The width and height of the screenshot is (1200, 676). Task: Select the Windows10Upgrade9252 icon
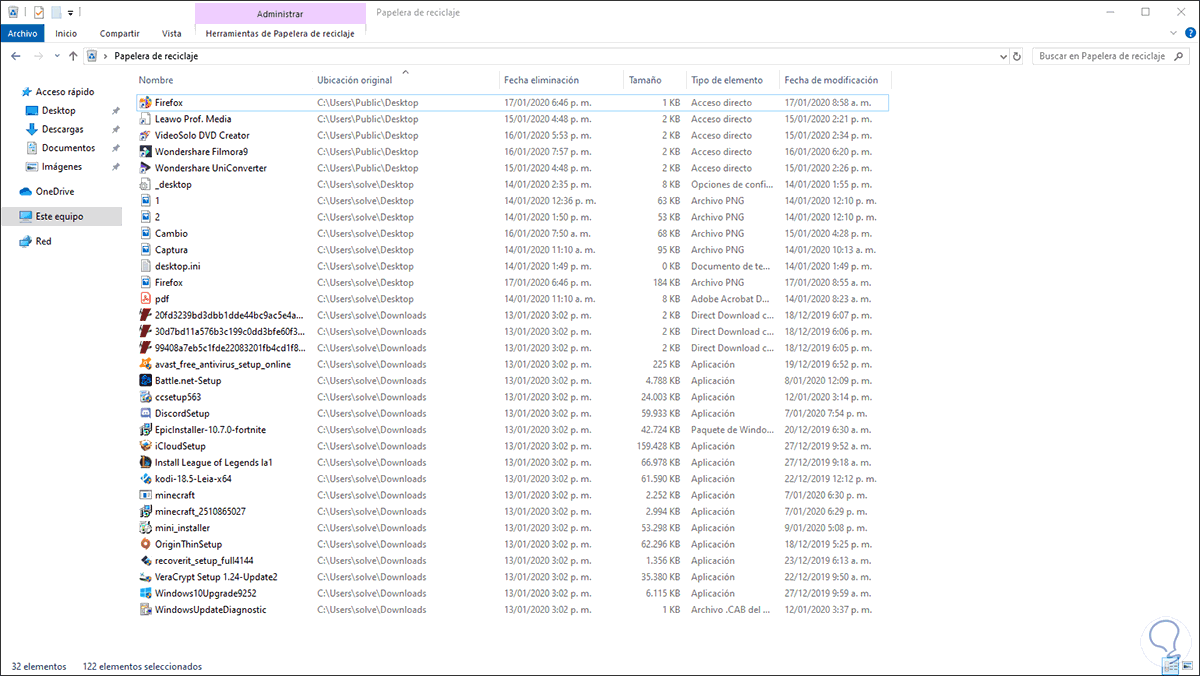tap(145, 593)
